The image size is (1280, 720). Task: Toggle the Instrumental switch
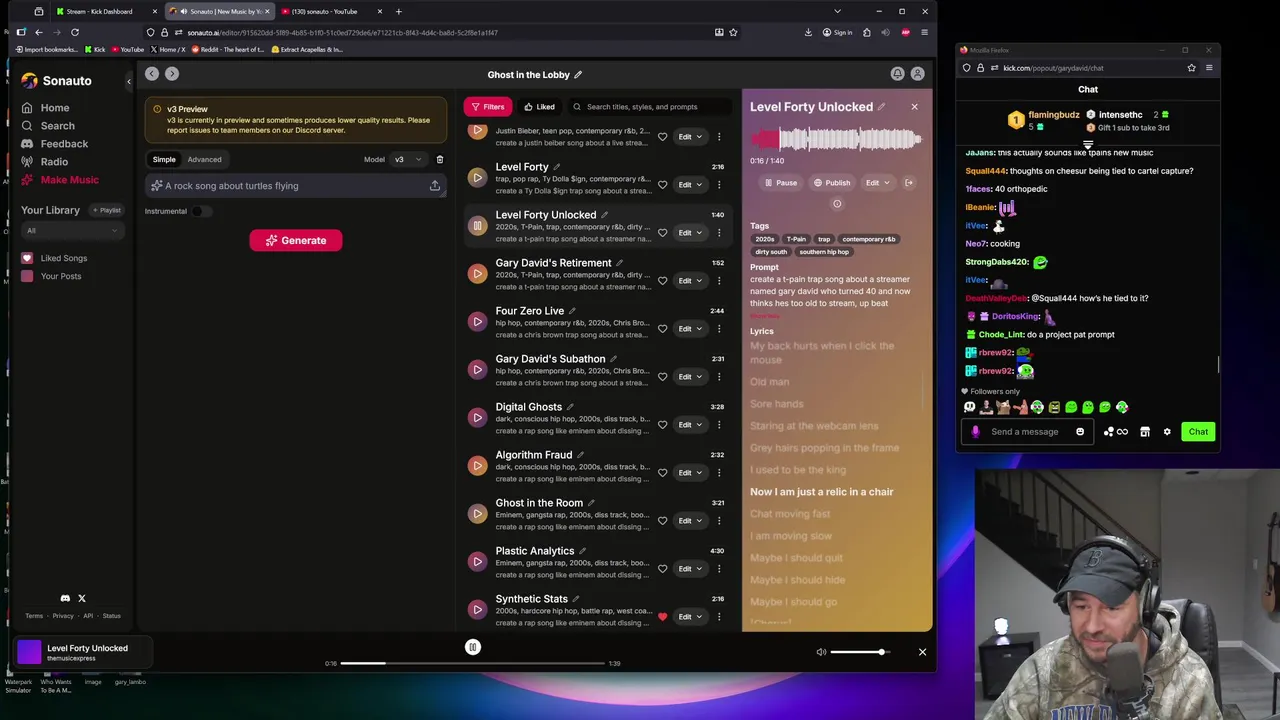[202, 211]
